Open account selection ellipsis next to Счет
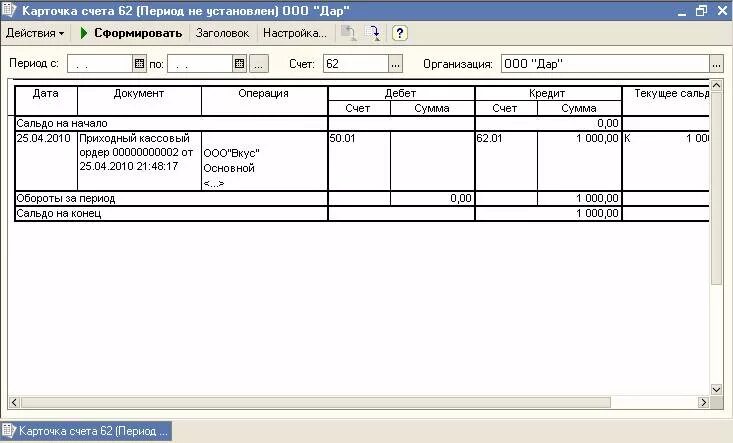The height and width of the screenshot is (443, 733). tap(395, 64)
